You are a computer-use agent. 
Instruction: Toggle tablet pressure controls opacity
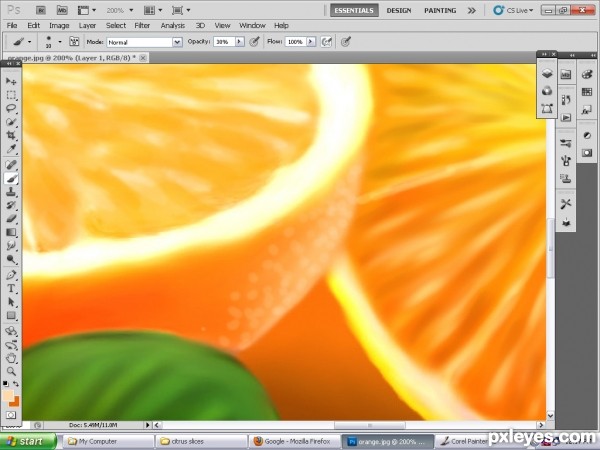coord(254,42)
